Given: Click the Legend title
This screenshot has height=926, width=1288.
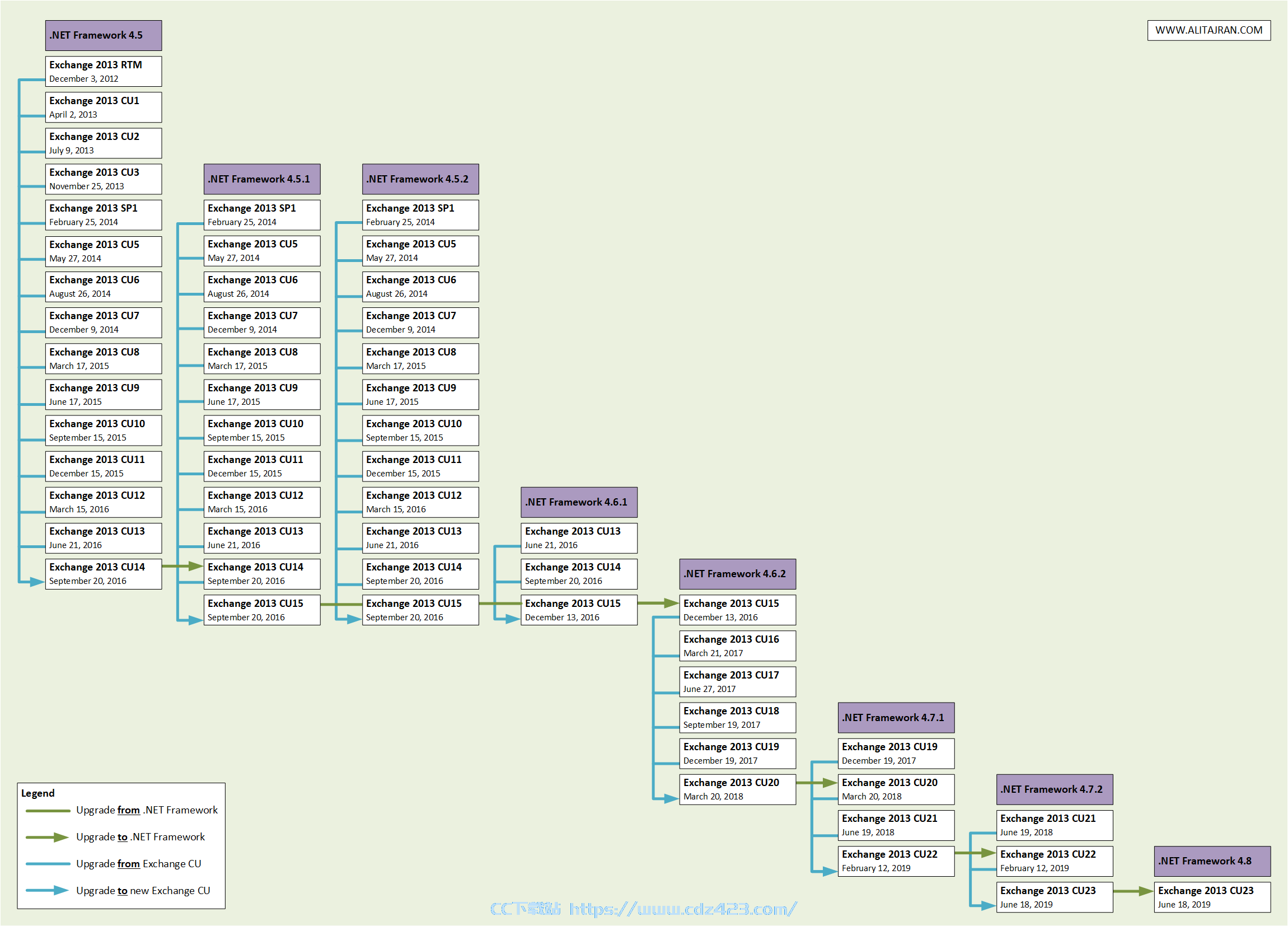Looking at the screenshot, I should tap(38, 793).
